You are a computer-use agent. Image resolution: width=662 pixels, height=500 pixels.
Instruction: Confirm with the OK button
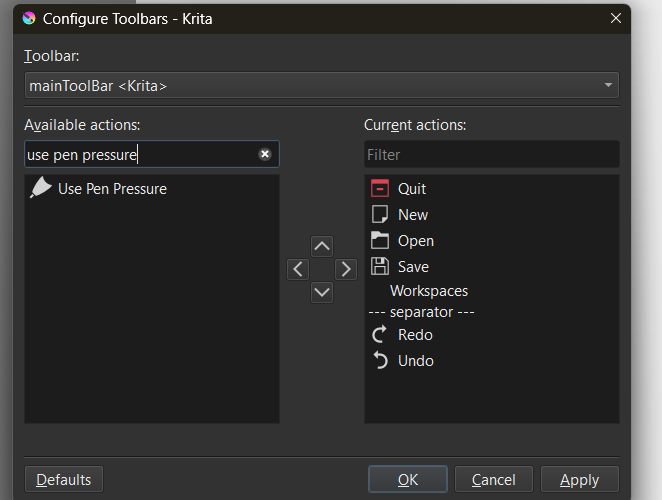click(408, 479)
